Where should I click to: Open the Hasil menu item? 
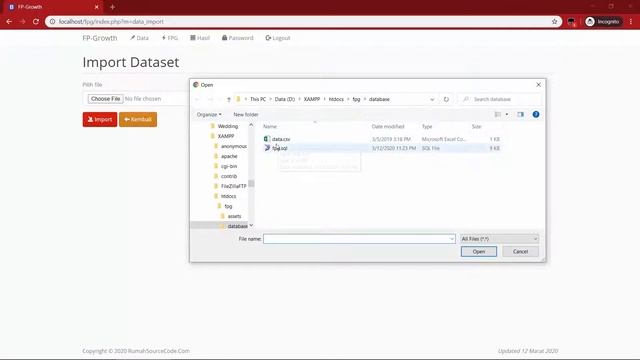(200, 38)
